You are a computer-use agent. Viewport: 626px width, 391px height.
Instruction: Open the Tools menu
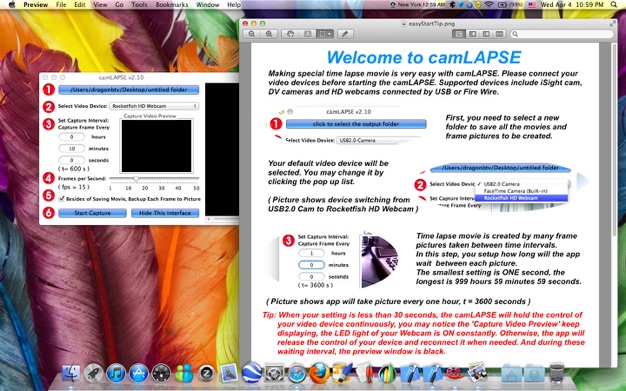click(x=139, y=5)
